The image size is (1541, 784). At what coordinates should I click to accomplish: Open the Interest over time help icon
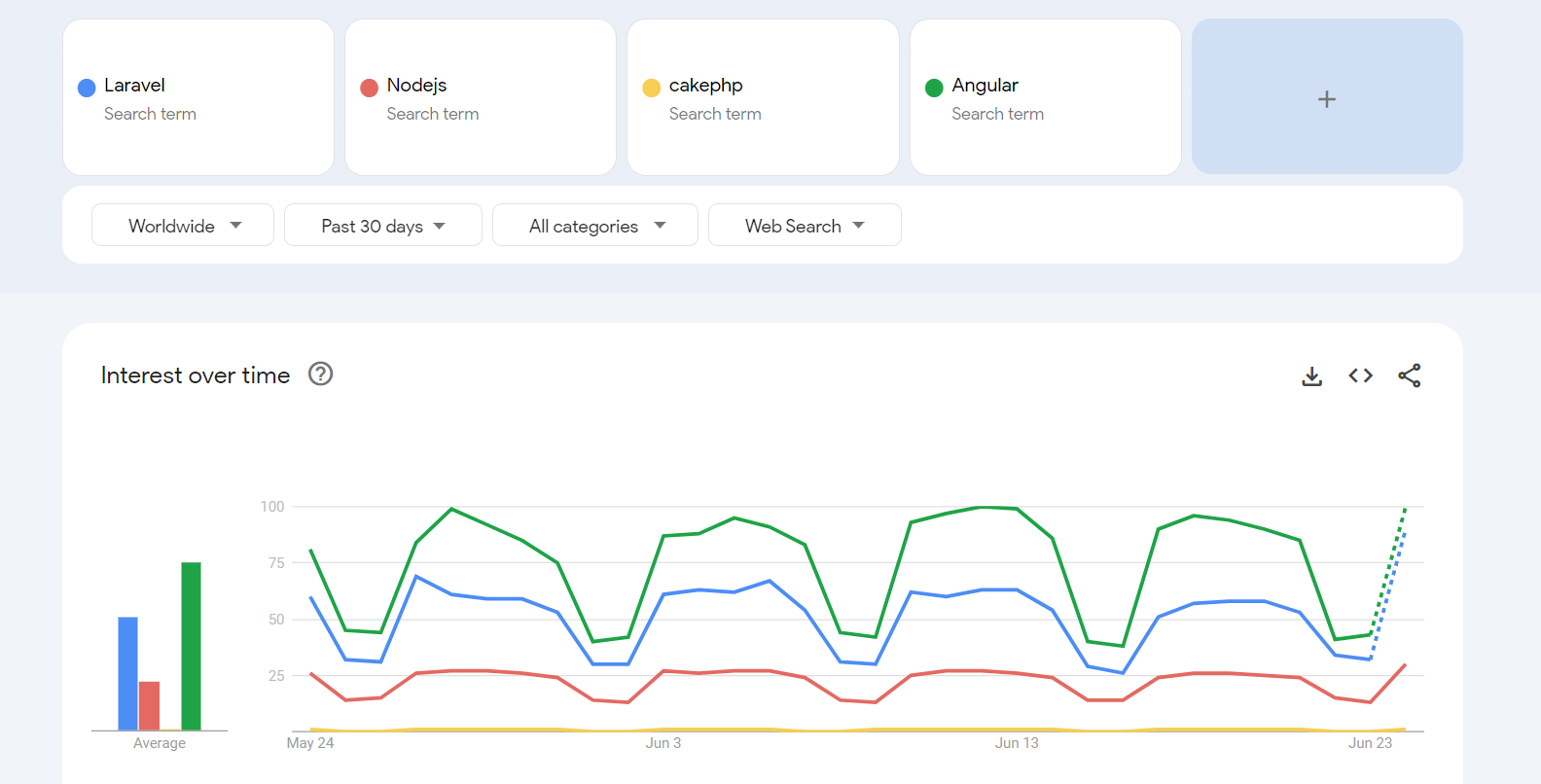320,374
